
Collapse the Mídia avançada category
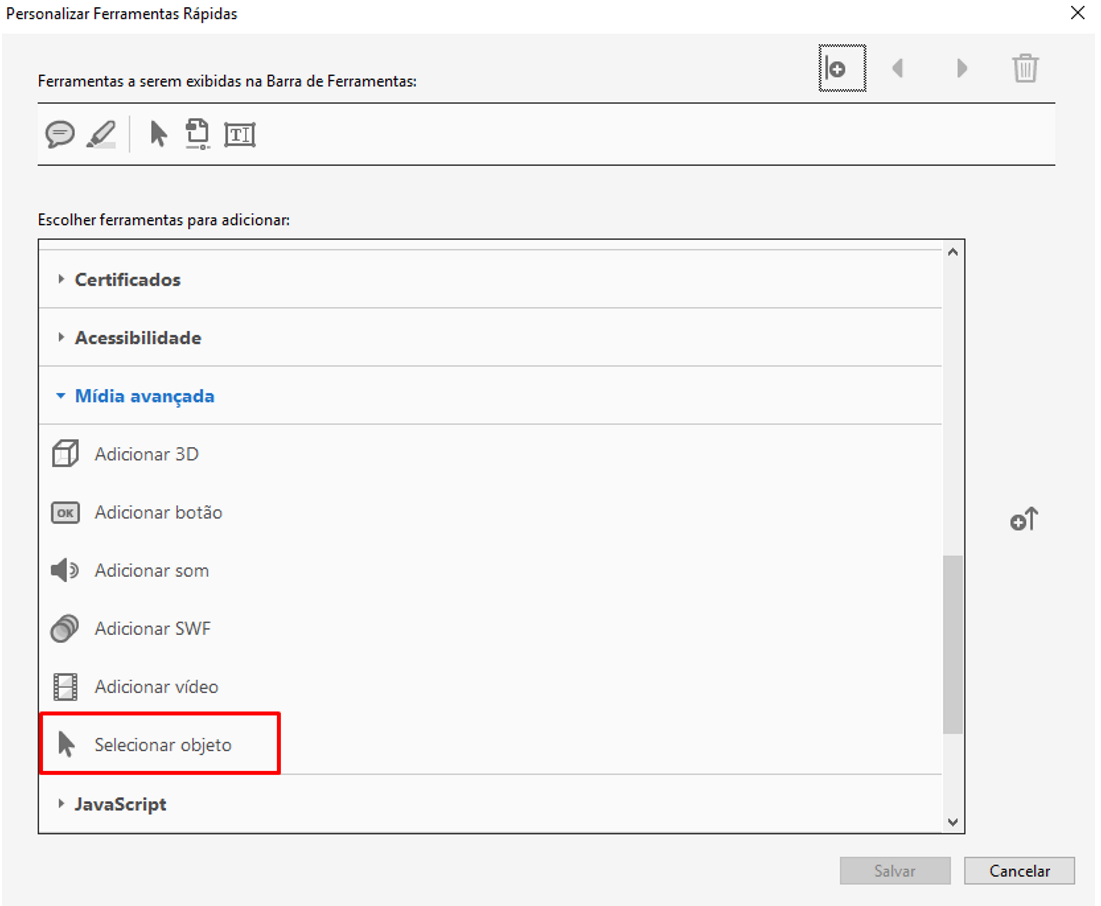[x=144, y=396]
